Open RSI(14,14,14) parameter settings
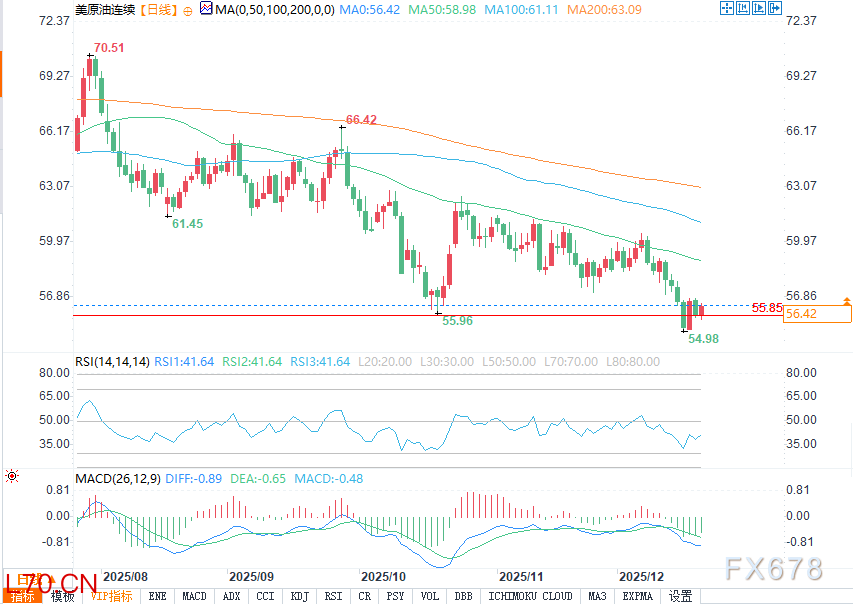Screen dimensions: 853x604 tap(112, 361)
